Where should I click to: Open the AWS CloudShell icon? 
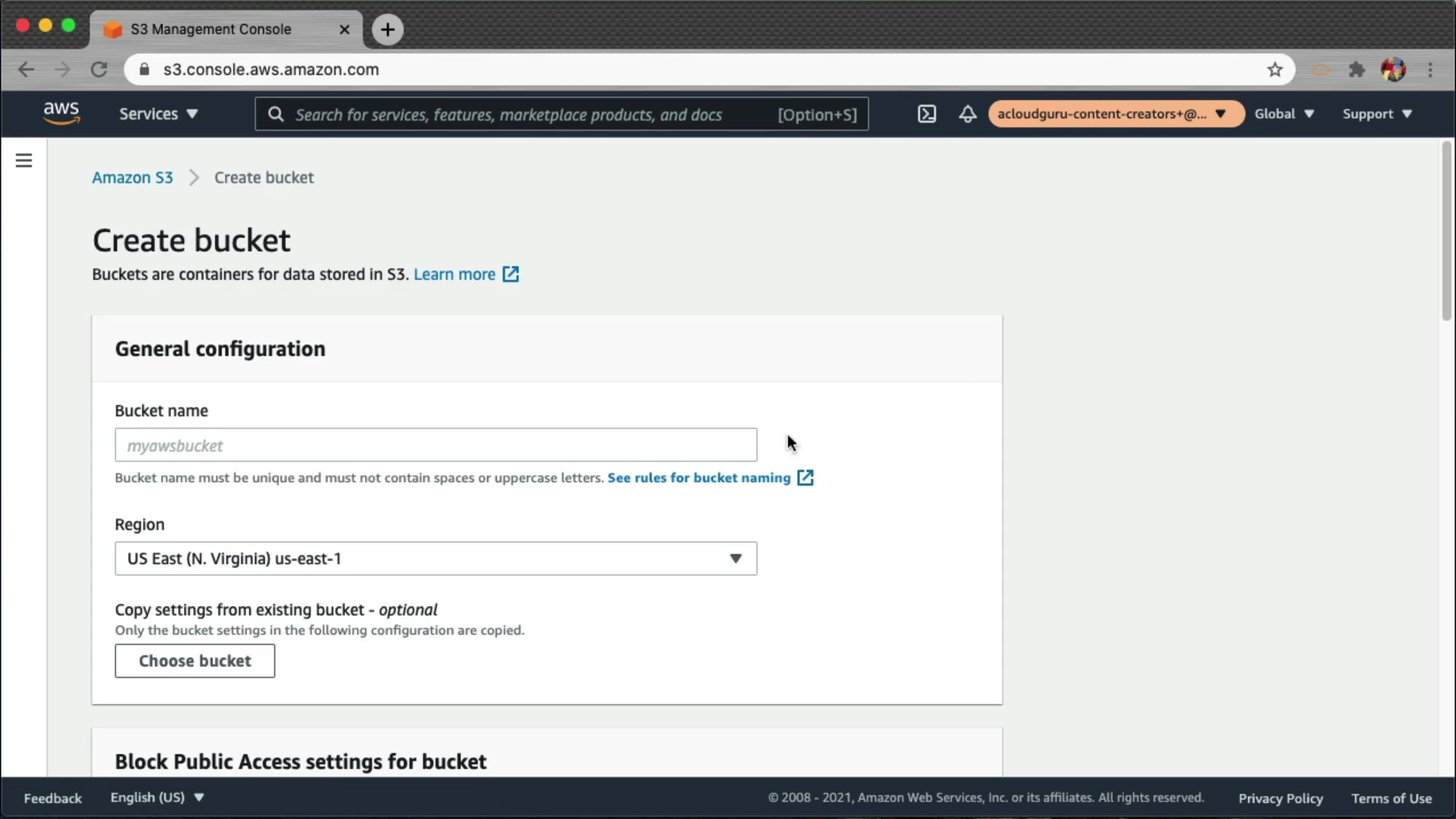pos(927,114)
